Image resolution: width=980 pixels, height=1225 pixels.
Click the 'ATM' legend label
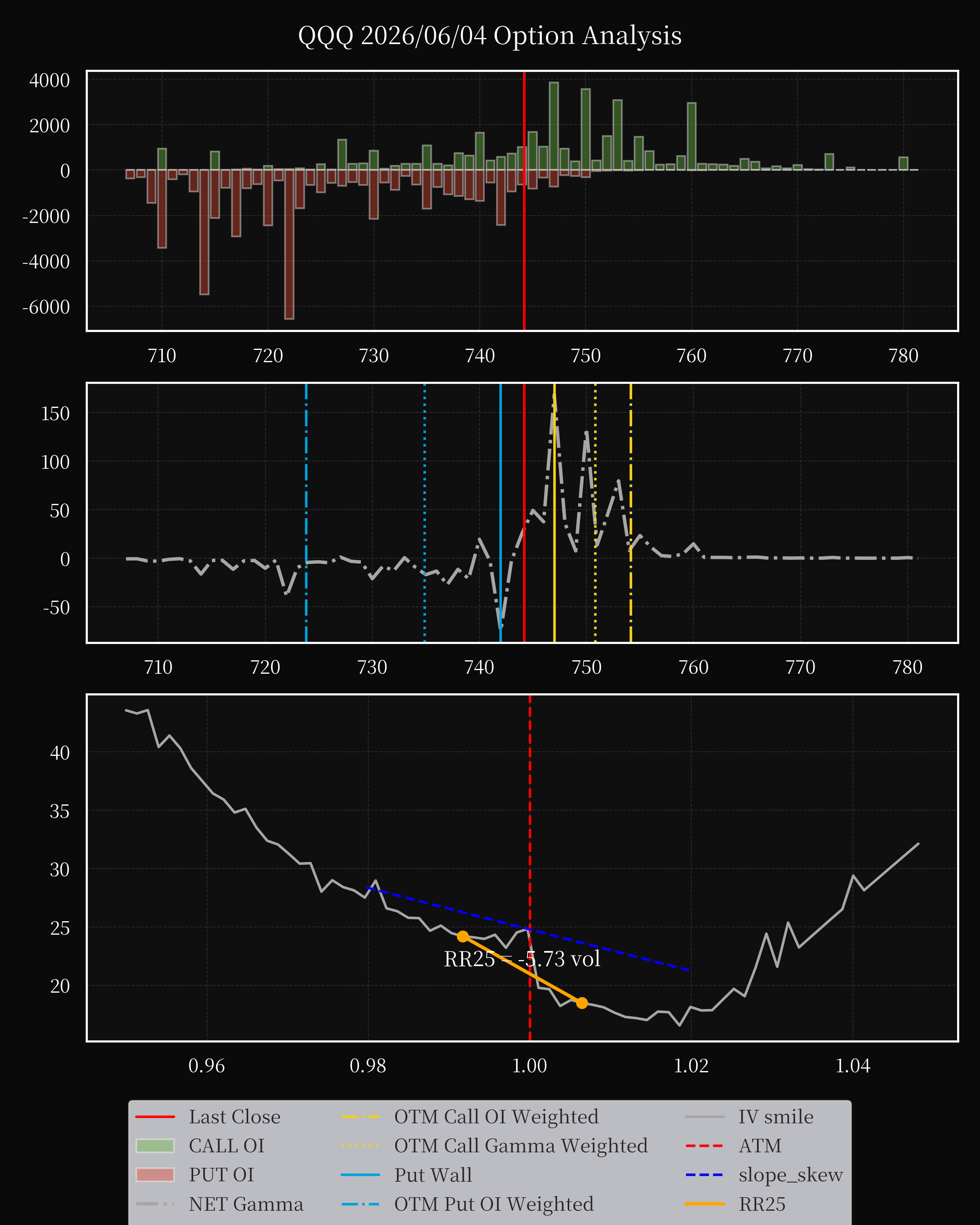[760, 1145]
